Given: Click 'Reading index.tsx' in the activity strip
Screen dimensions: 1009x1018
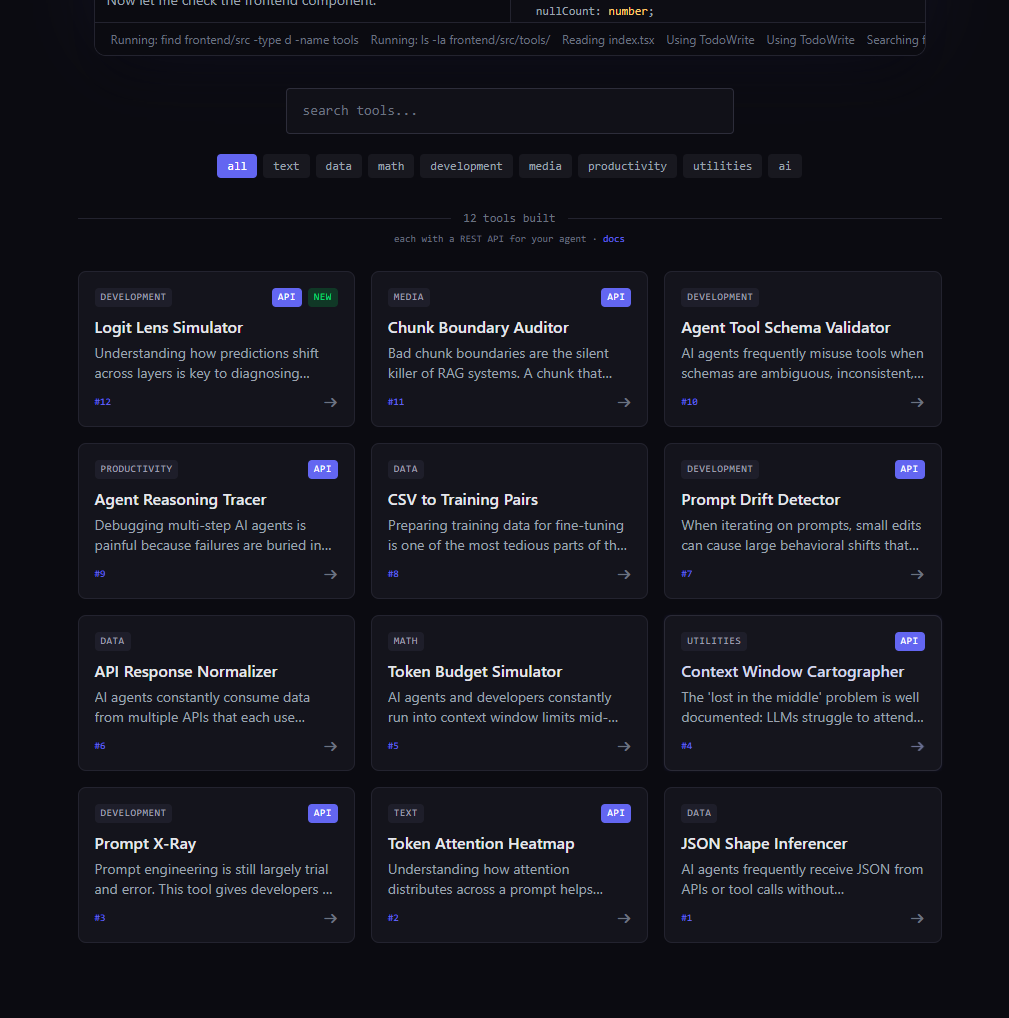Looking at the screenshot, I should pos(608,40).
